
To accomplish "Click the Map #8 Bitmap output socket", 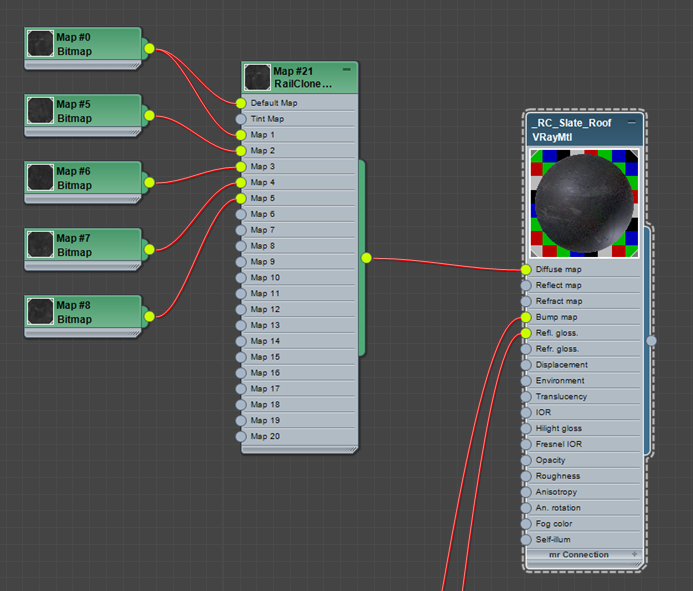I will [x=149, y=316].
